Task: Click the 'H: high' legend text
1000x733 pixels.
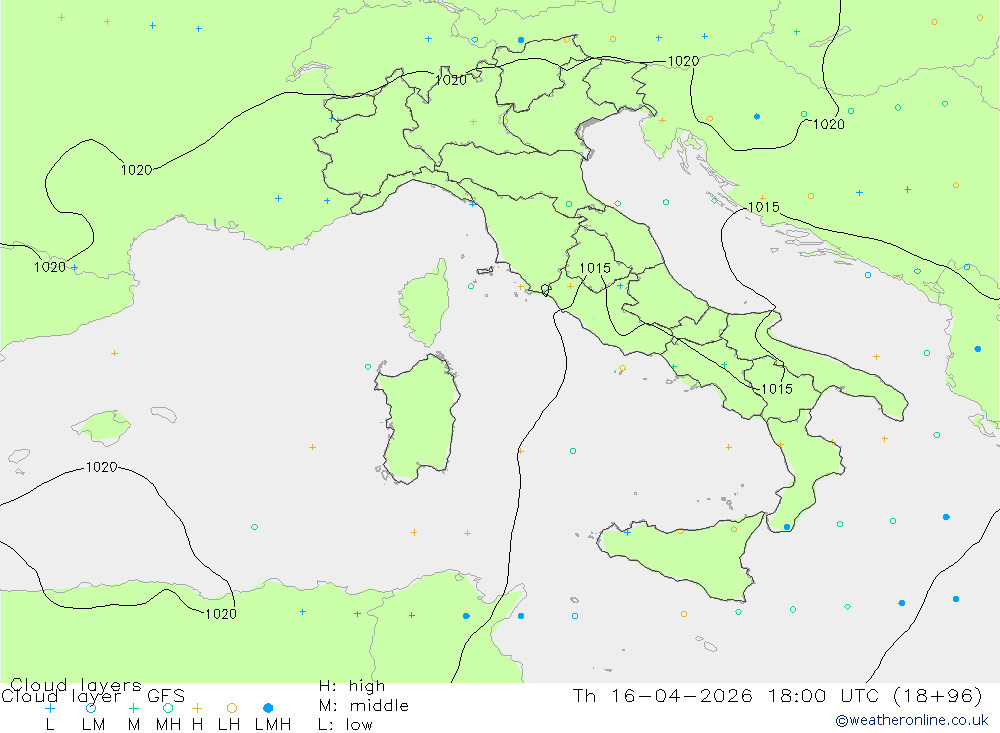Action: click(351, 686)
